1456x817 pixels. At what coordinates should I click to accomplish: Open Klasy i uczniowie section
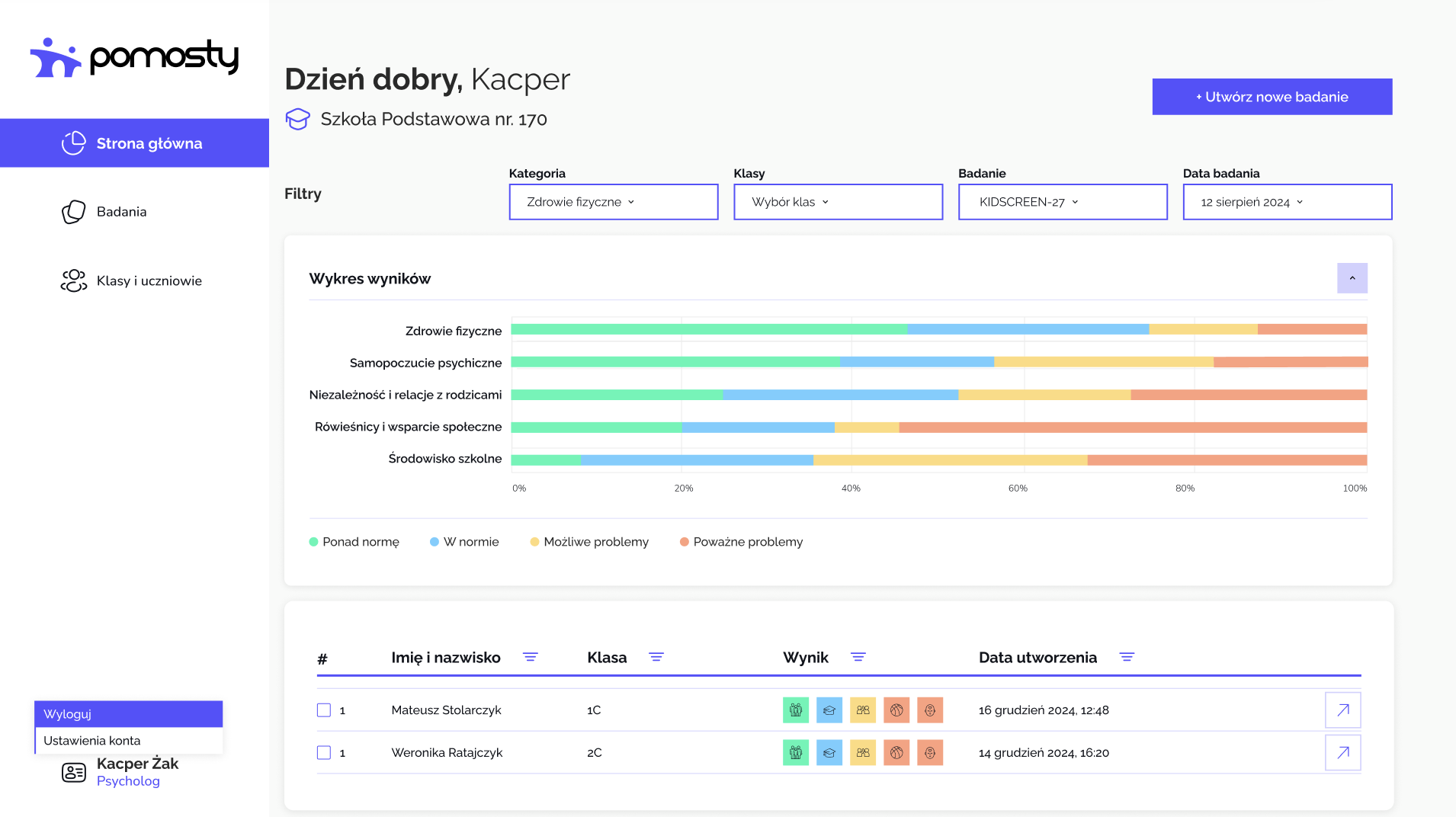[149, 281]
